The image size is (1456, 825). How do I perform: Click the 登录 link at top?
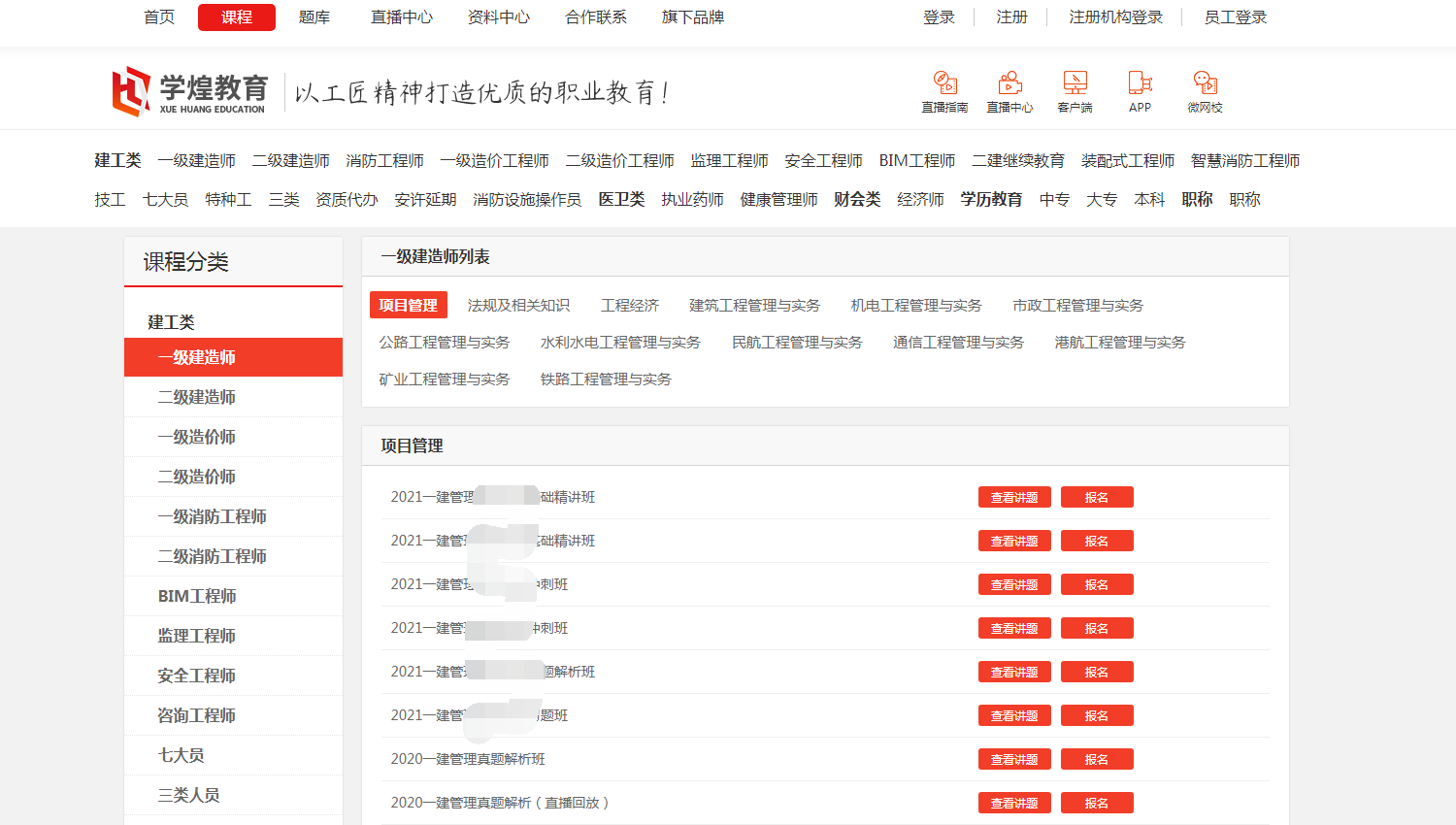tap(939, 17)
